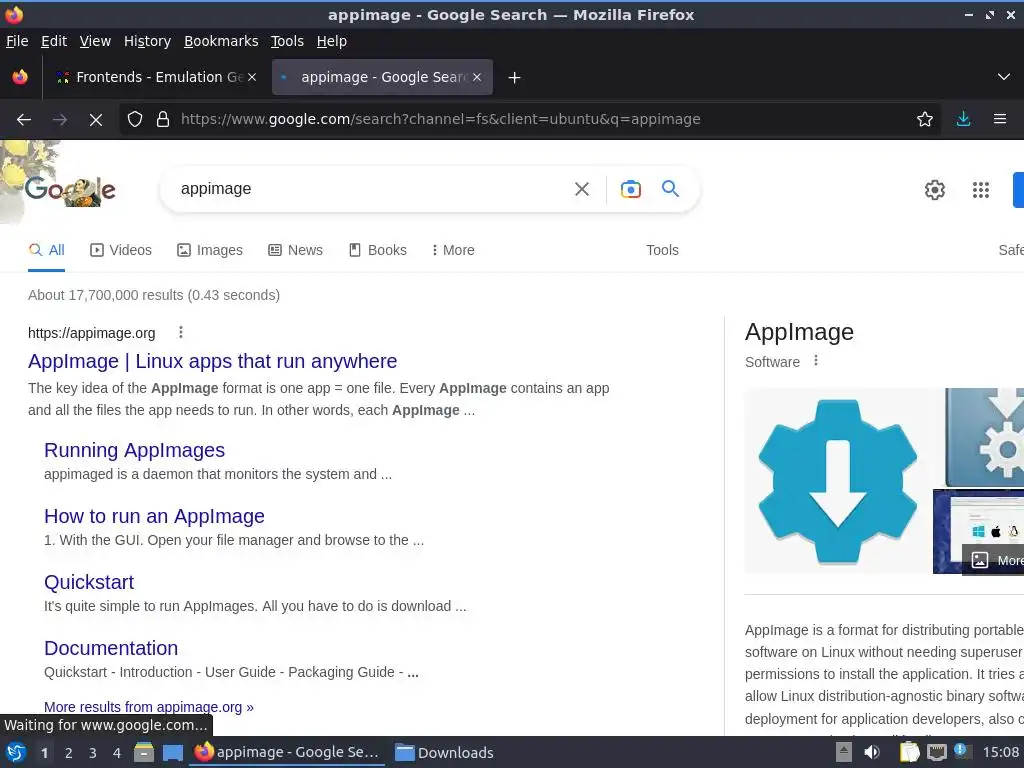Open knowledge panel Software options dots
The height and width of the screenshot is (768, 1024).
(x=816, y=360)
